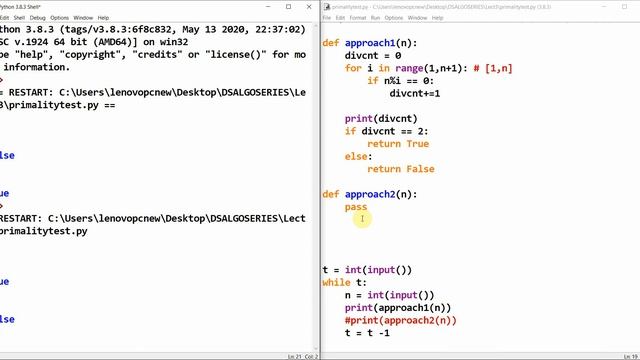Click the primalitytest.py path in the editor title bar
Image resolution: width=640 pixels, height=360 pixels.
tap(441, 7)
